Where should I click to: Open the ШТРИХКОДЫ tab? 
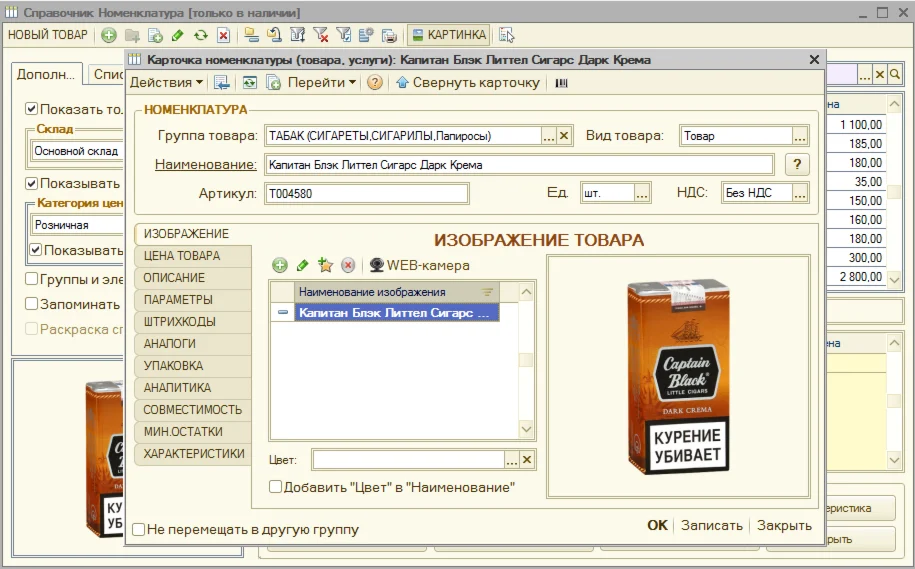pos(179,322)
